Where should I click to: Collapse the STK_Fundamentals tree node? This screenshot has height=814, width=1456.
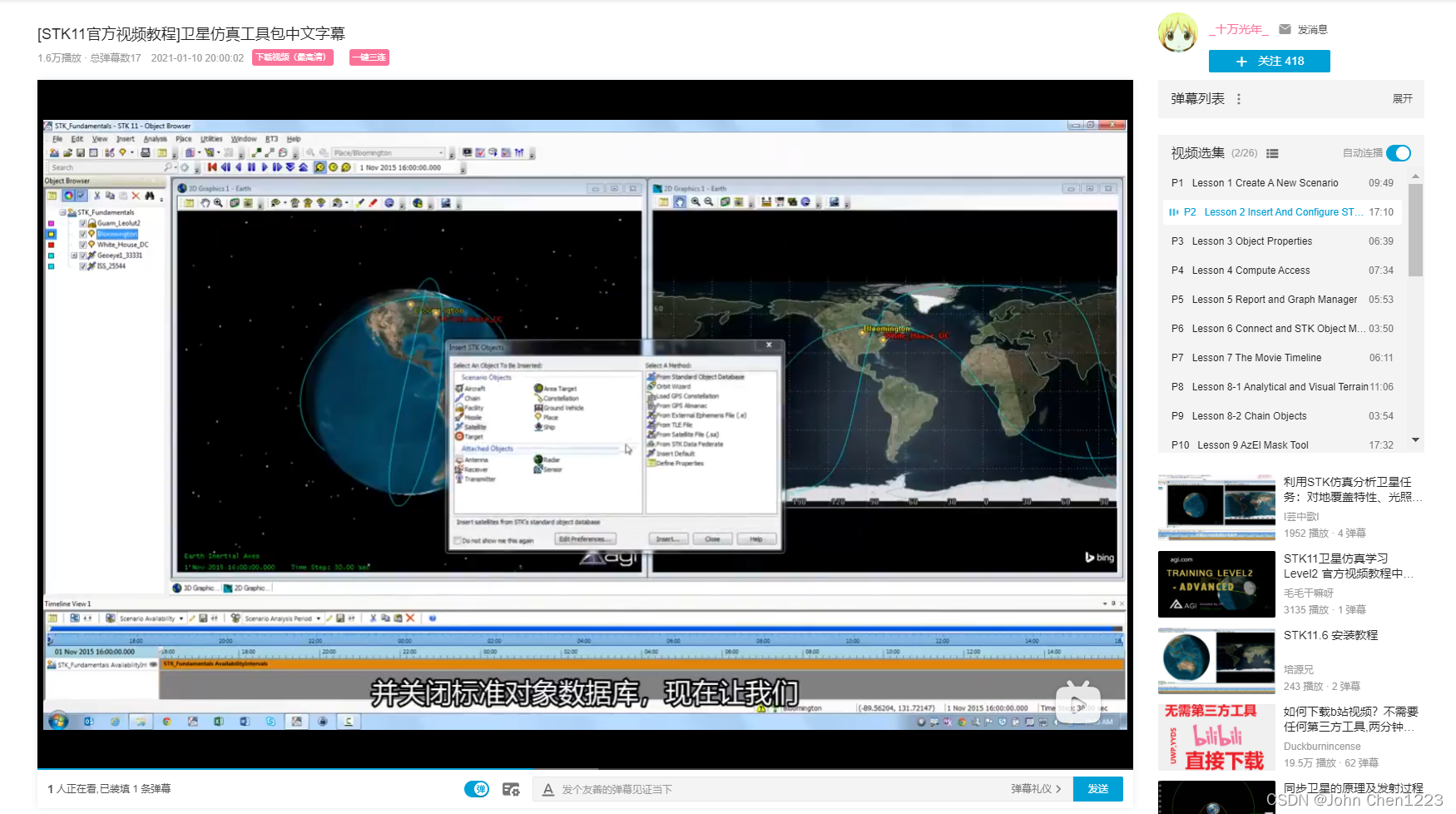pos(62,212)
